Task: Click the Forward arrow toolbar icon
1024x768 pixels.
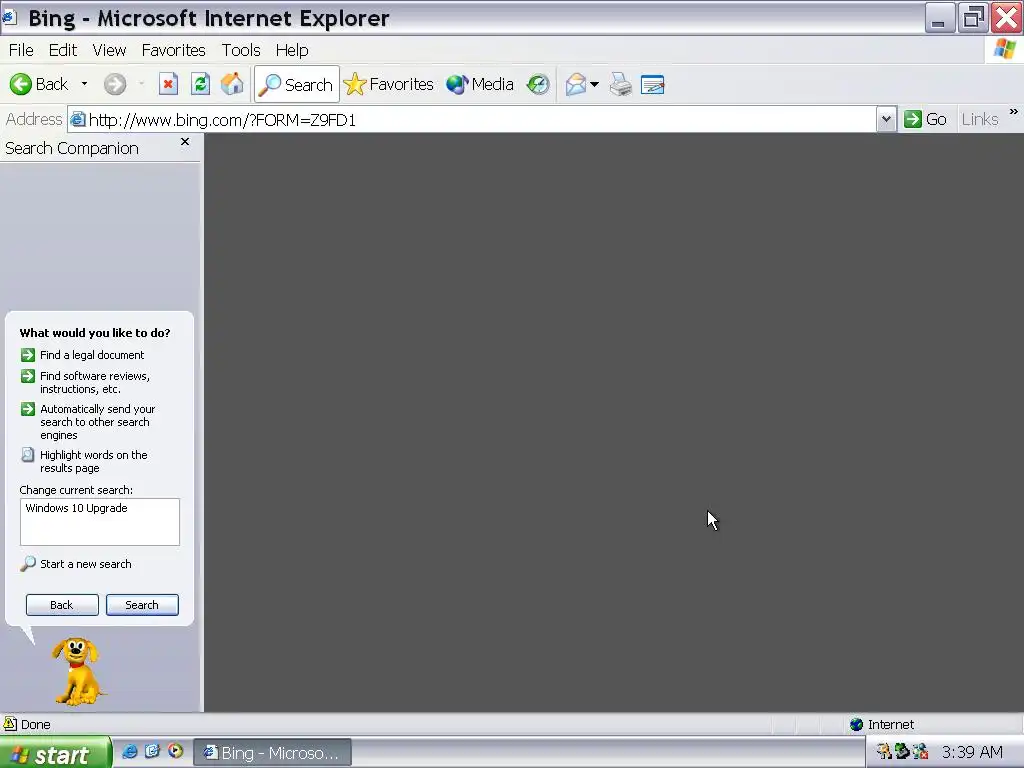Action: (x=115, y=84)
